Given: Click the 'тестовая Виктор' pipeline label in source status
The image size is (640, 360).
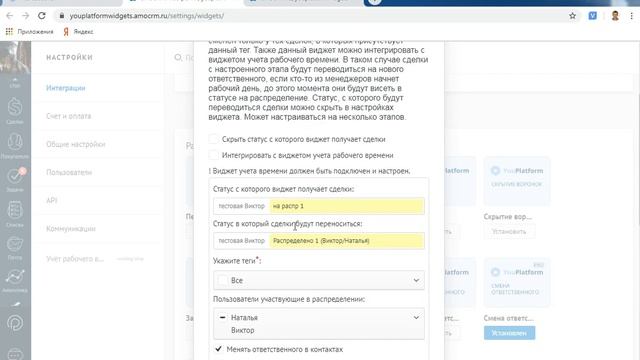Looking at the screenshot, I should click(x=242, y=206).
